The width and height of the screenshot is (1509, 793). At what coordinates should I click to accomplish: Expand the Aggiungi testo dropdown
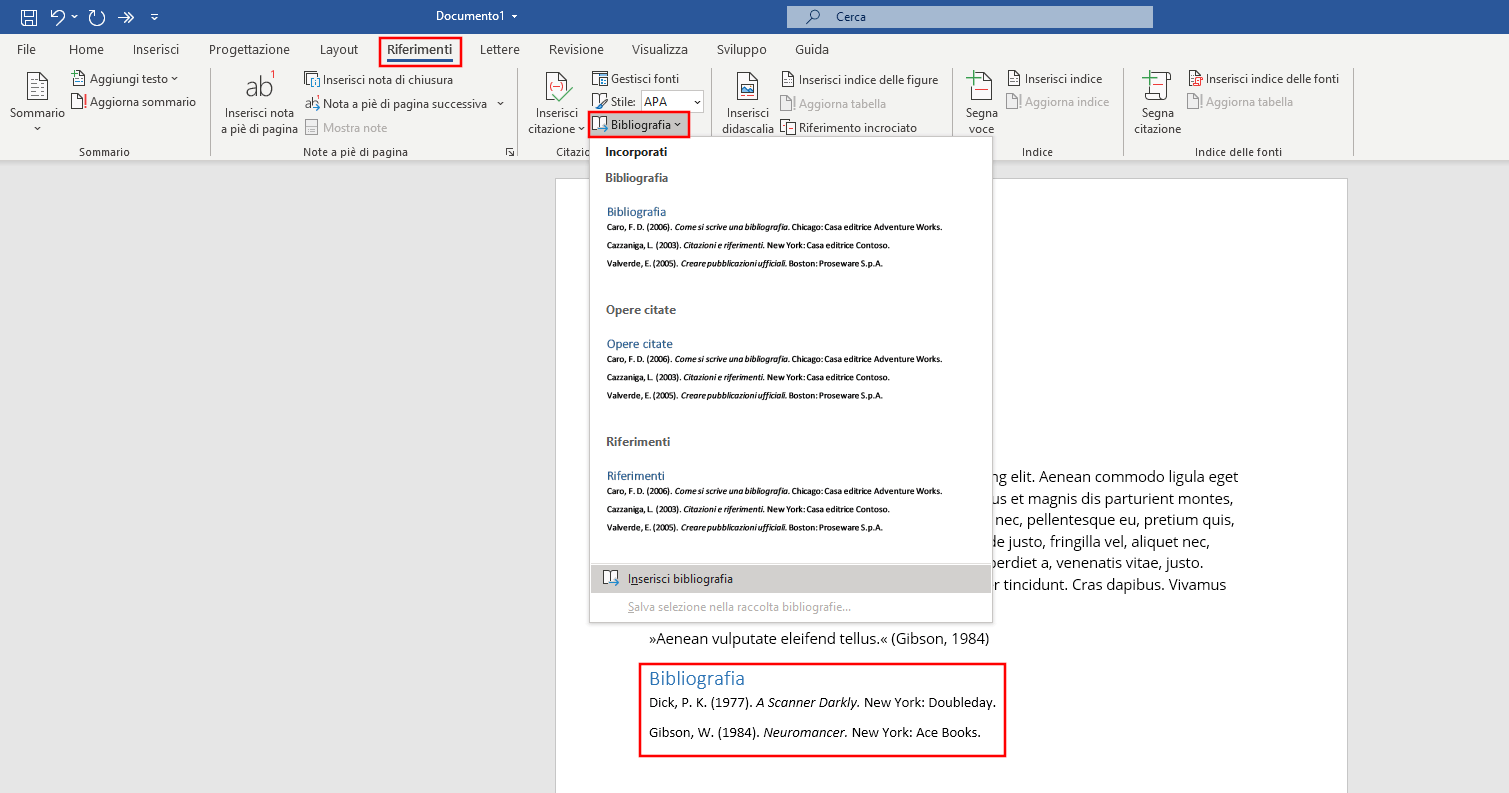click(x=126, y=79)
